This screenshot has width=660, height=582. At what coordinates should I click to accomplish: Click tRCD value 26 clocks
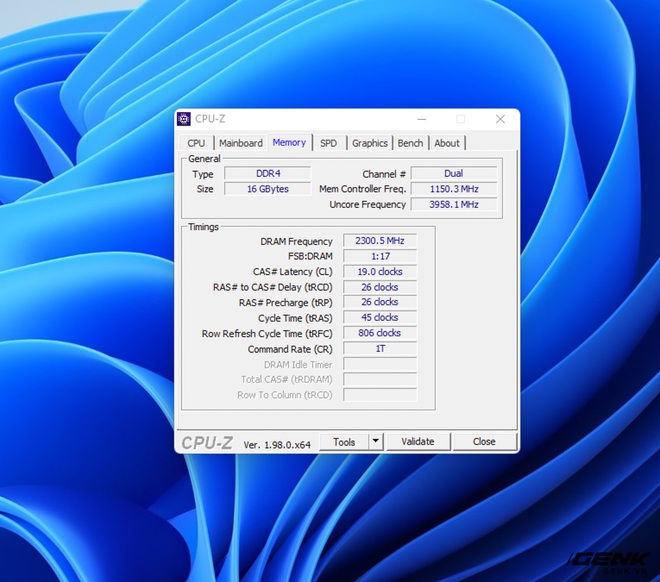tap(380, 287)
